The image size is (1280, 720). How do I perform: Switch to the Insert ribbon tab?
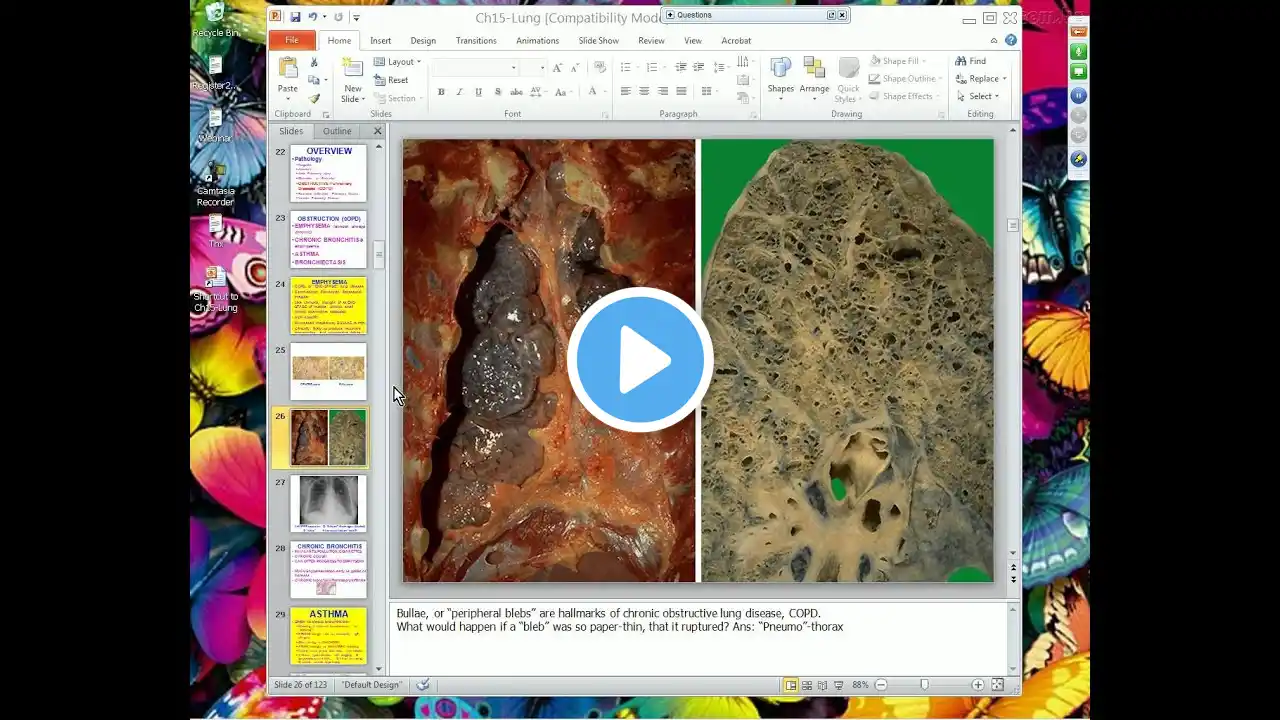381,41
